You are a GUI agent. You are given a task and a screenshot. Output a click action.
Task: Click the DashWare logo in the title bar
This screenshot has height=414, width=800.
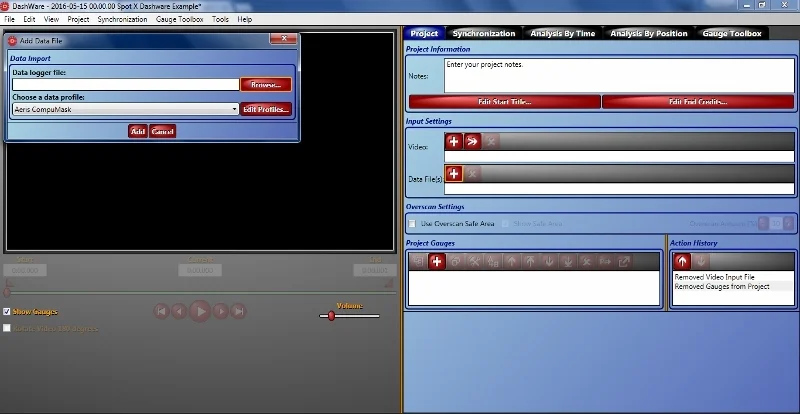[x=5, y=6]
